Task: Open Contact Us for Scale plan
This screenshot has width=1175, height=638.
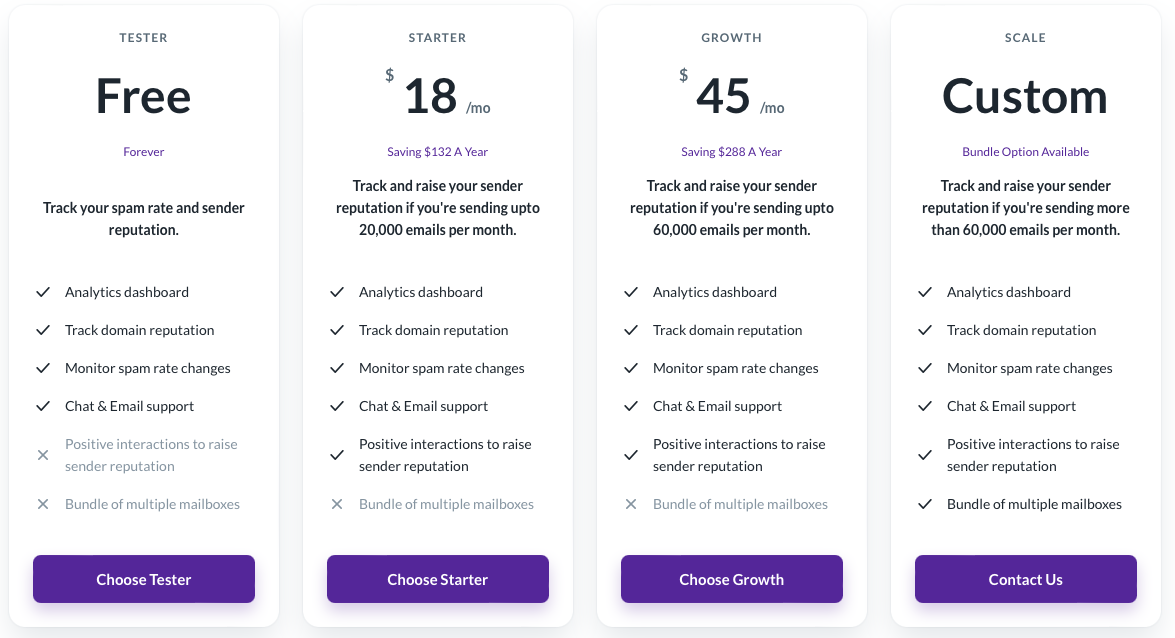Action: click(1025, 579)
